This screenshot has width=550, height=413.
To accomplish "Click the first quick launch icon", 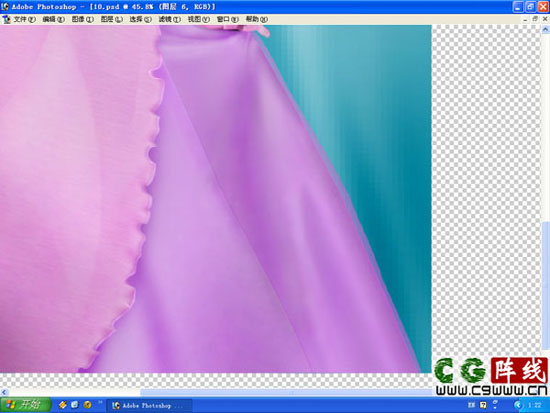I will coord(63,405).
